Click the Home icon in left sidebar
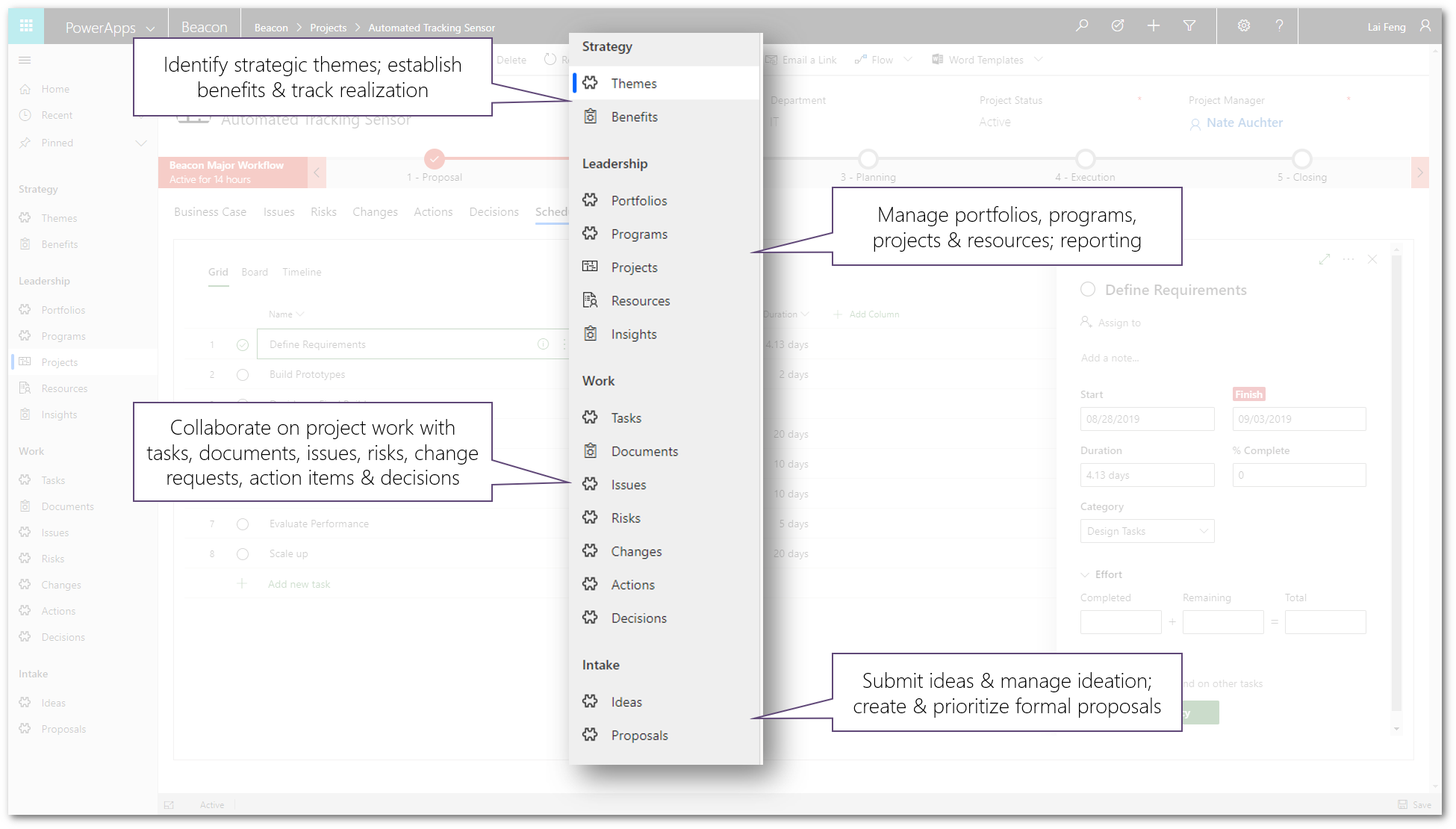 click(x=25, y=89)
